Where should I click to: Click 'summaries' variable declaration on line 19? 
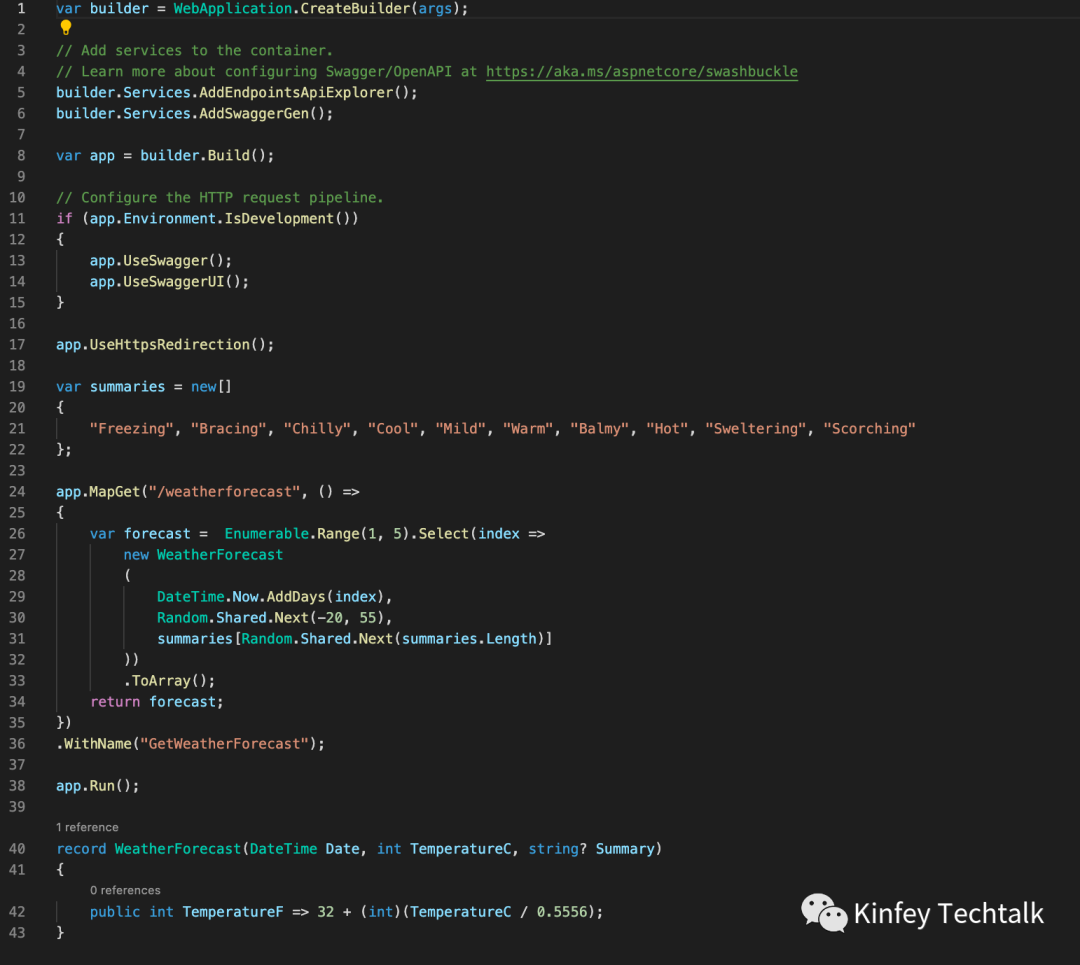pyautogui.click(x=127, y=386)
